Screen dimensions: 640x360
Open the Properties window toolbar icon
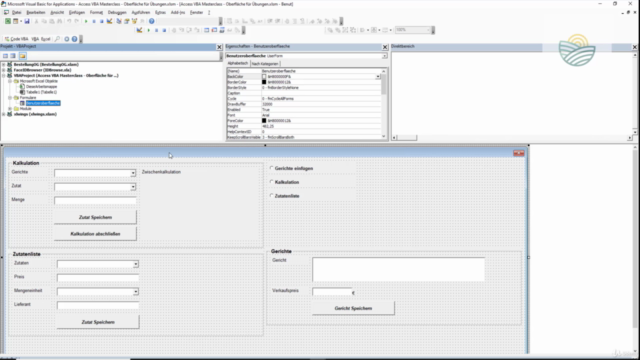pyautogui.click(x=127, y=21)
